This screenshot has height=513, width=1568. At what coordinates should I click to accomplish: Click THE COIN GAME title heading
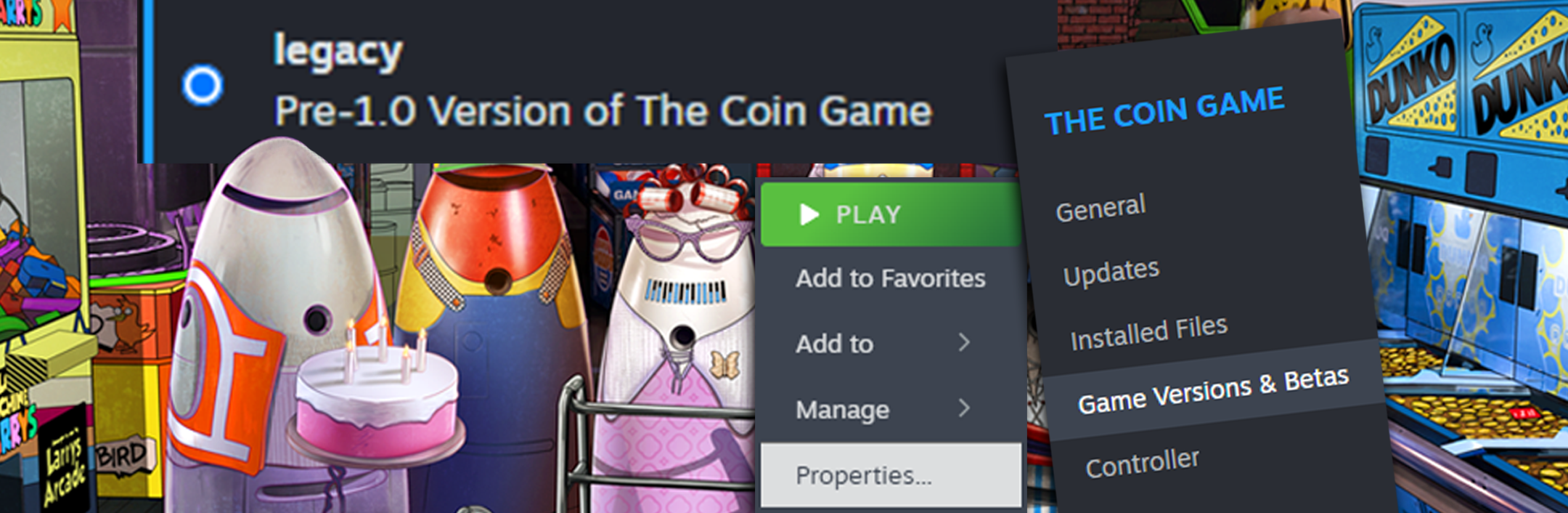[x=1164, y=110]
